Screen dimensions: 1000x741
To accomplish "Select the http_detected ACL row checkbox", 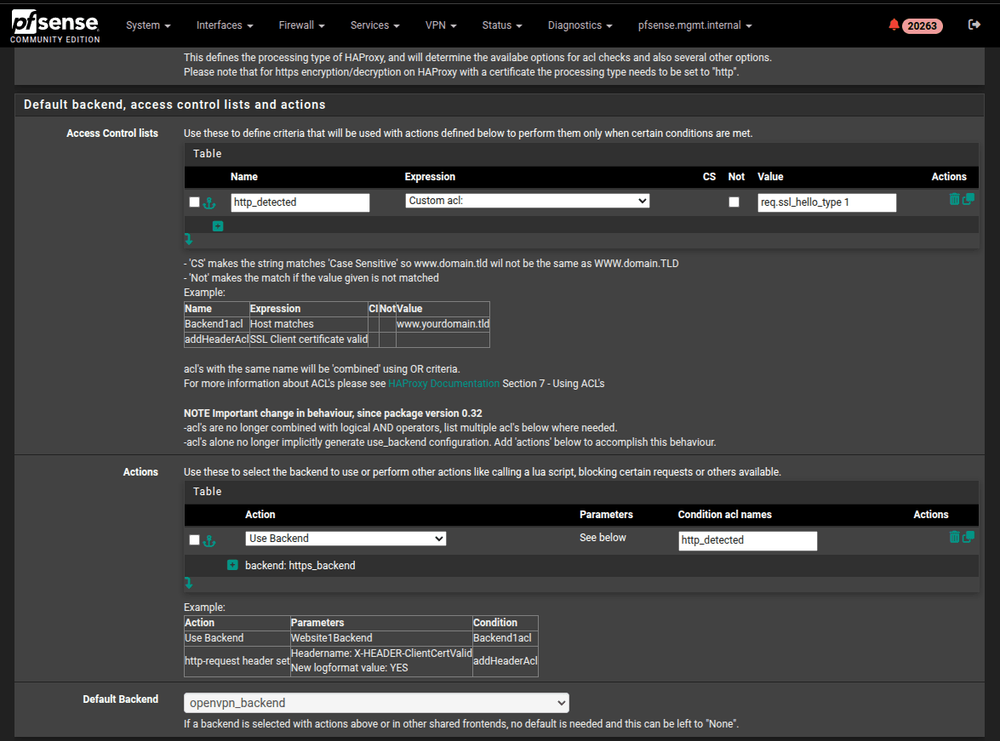I will pos(195,202).
